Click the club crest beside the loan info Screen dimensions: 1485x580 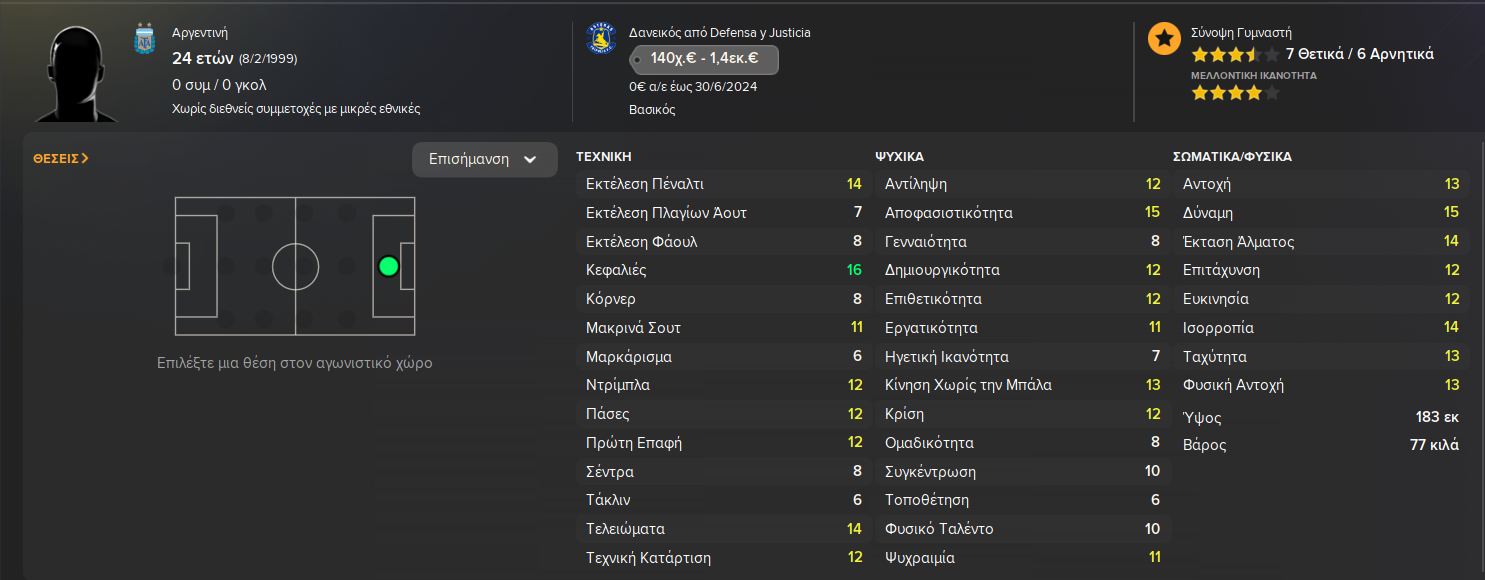click(x=600, y=39)
